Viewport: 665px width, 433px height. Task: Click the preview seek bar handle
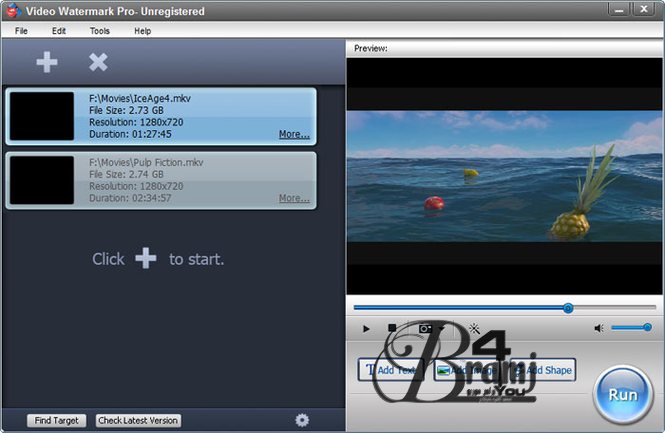568,308
